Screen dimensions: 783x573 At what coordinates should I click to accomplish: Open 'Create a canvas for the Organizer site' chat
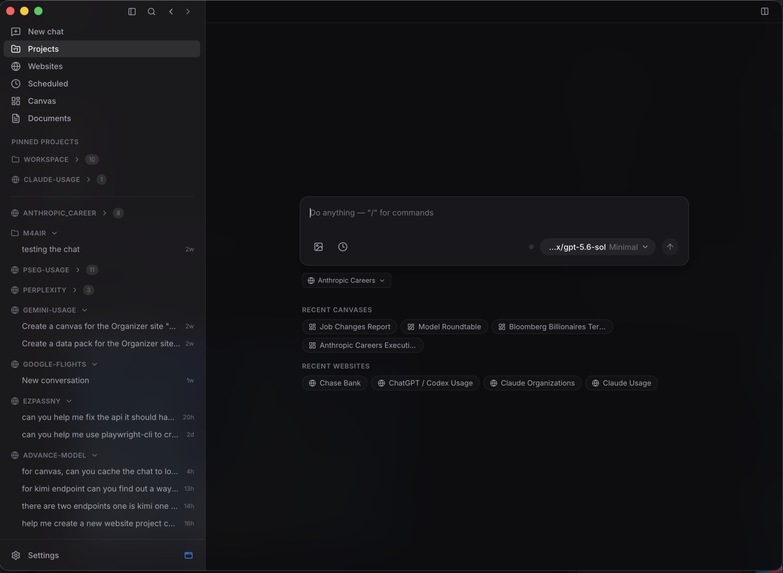(102, 326)
